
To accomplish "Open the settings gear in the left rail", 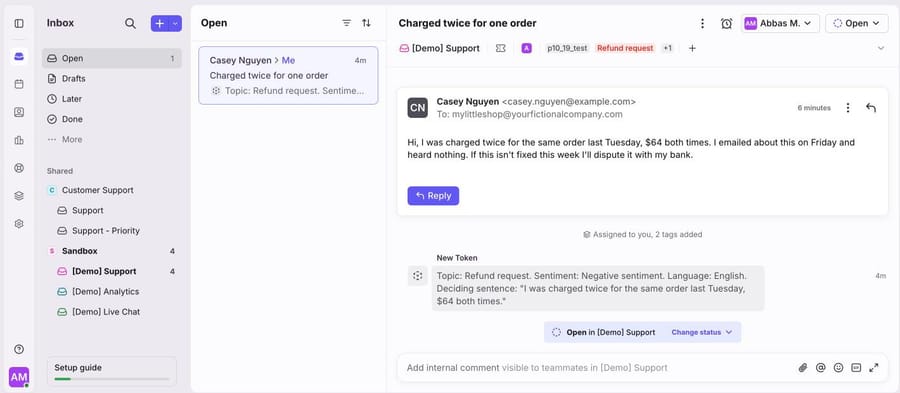I will [19, 224].
